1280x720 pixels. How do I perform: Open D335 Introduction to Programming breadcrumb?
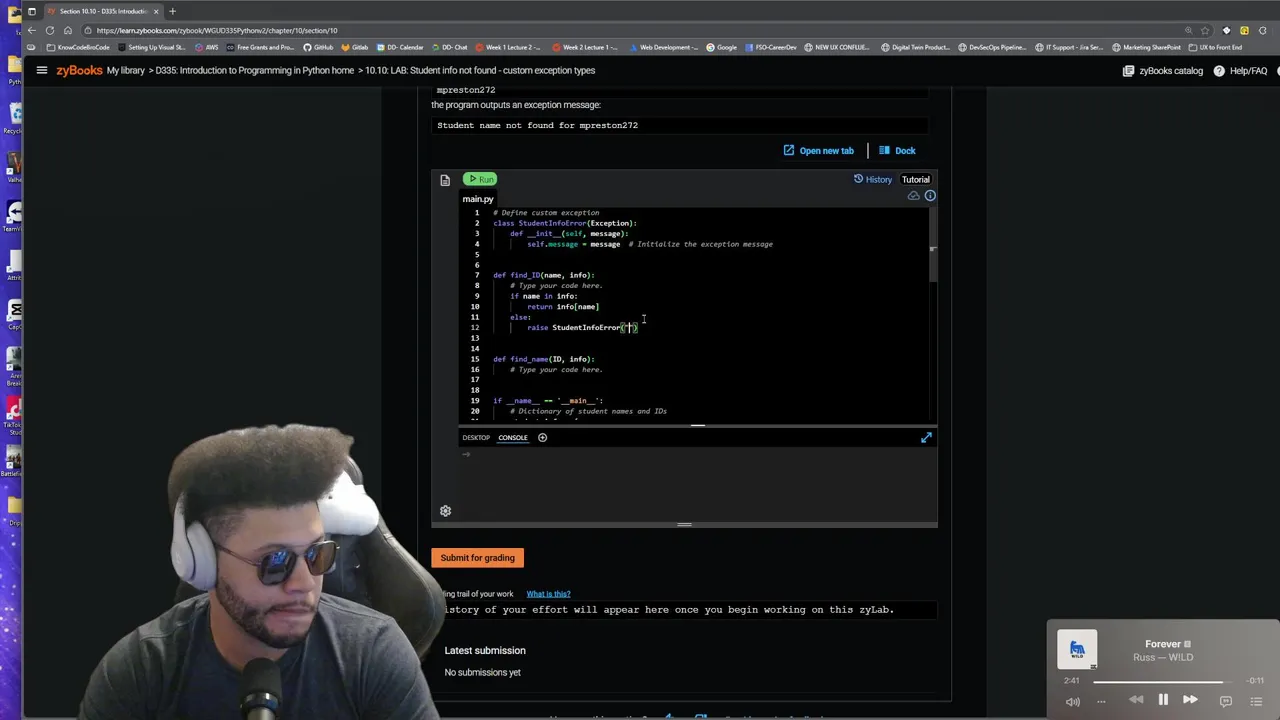[255, 70]
